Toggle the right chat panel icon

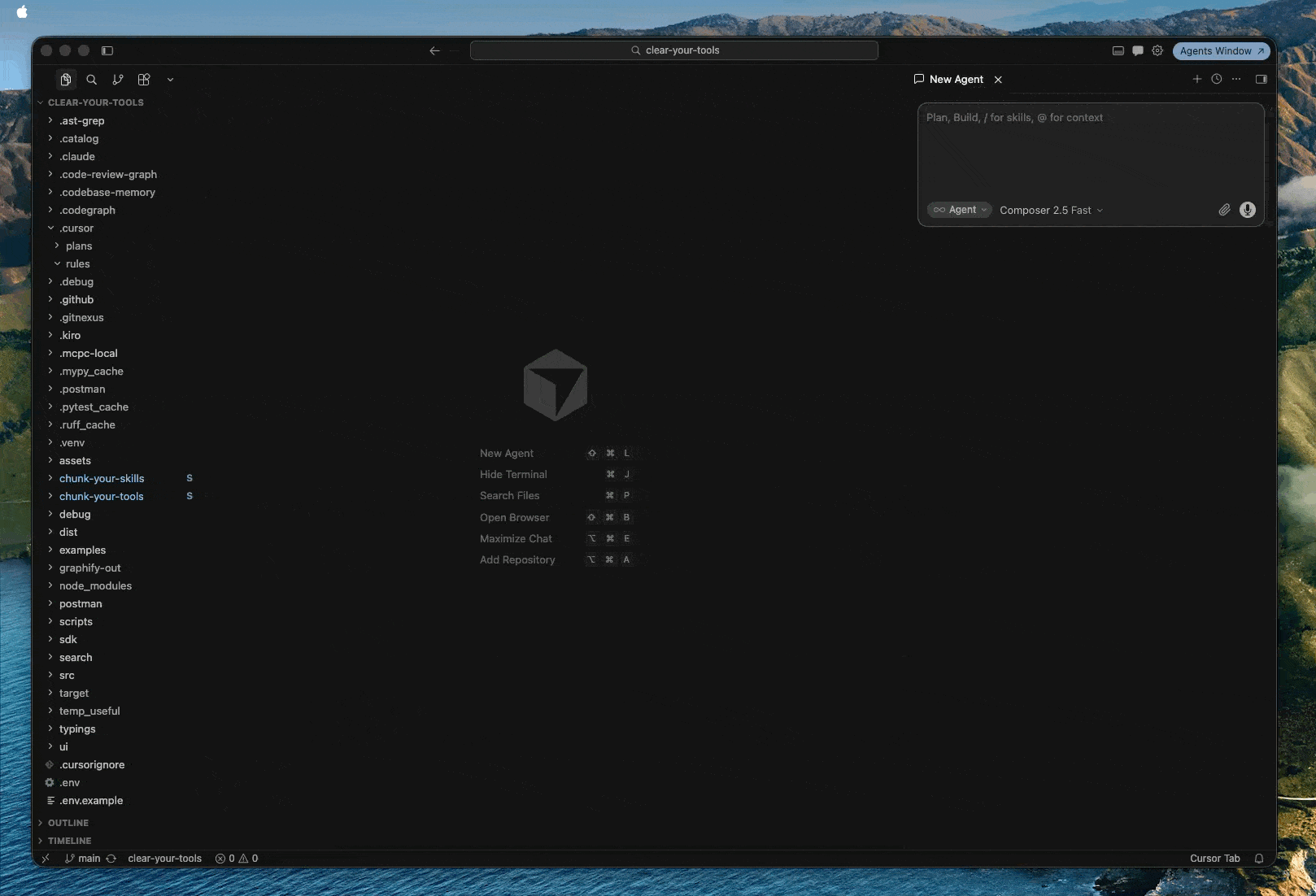(1262, 79)
